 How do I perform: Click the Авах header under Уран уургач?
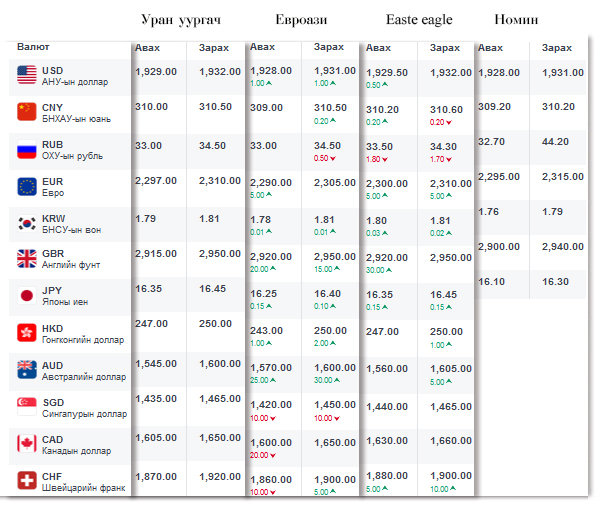click(148, 48)
